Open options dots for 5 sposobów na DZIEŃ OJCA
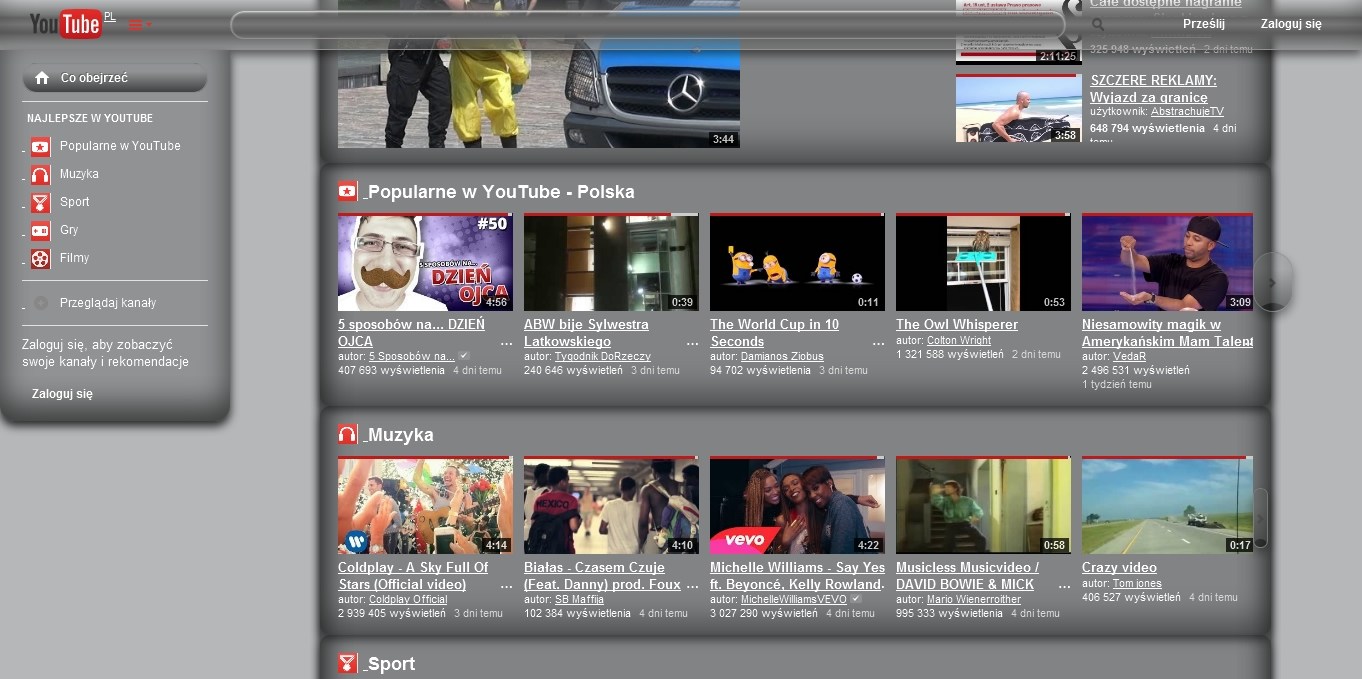Screen dimensions: 1362x679 pyautogui.click(x=506, y=342)
